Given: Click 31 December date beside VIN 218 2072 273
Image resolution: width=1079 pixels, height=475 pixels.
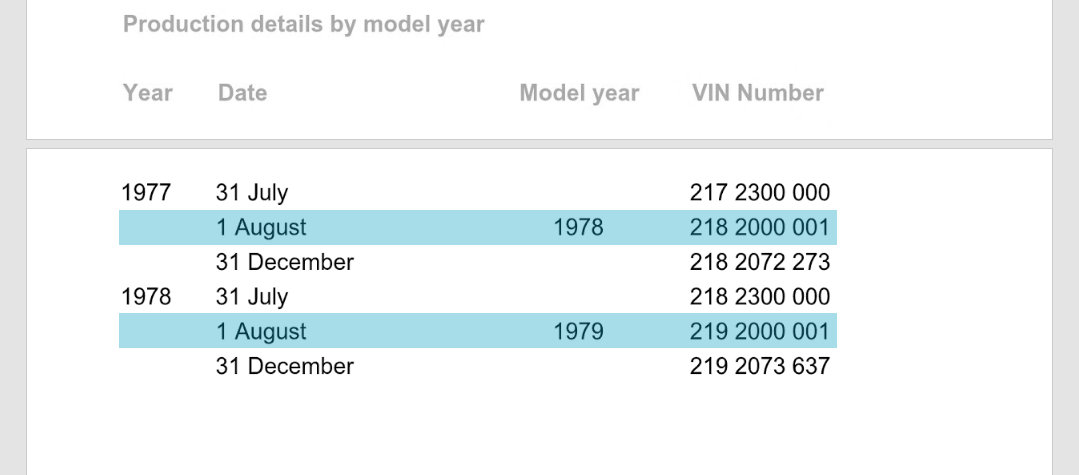Looking at the screenshot, I should (x=285, y=263).
